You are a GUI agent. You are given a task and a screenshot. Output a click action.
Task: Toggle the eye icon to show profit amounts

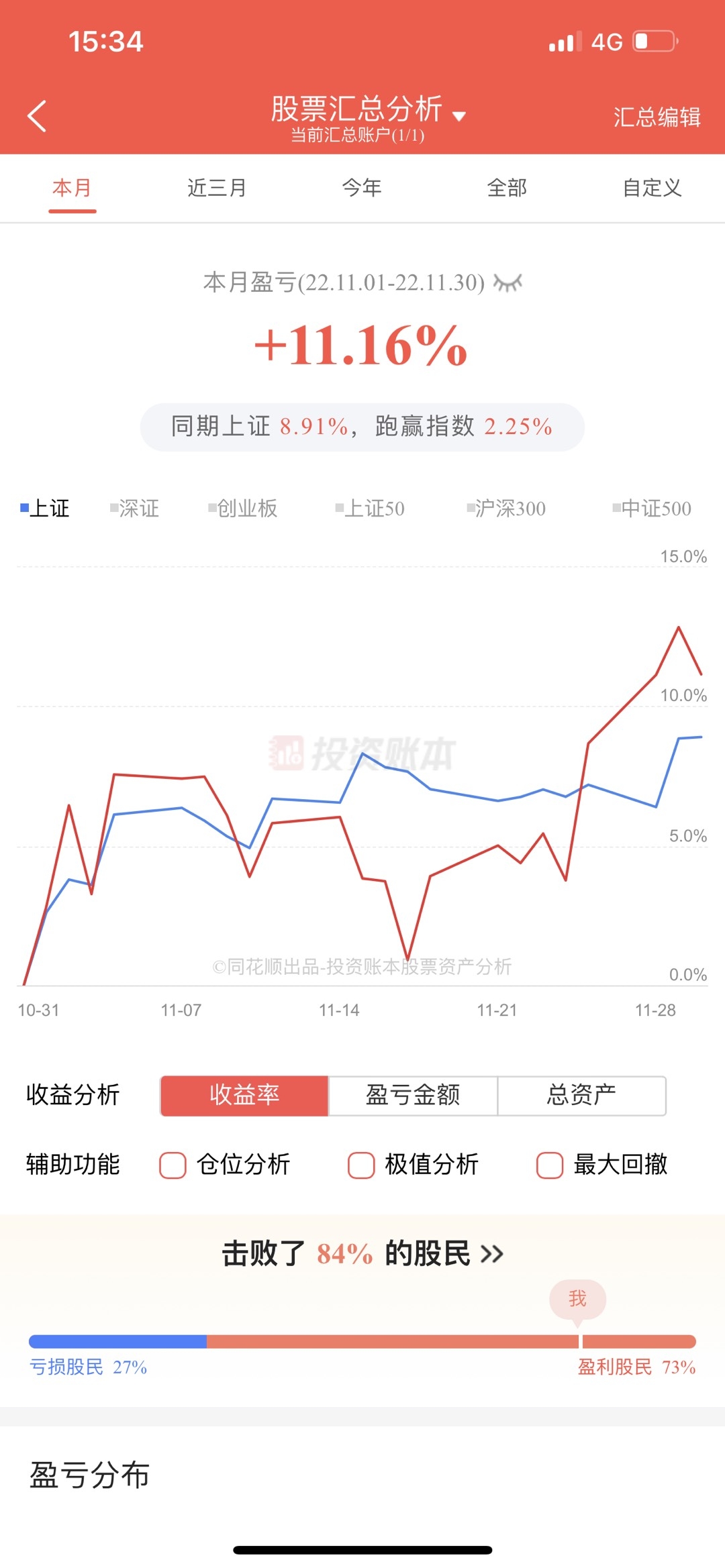click(x=507, y=282)
